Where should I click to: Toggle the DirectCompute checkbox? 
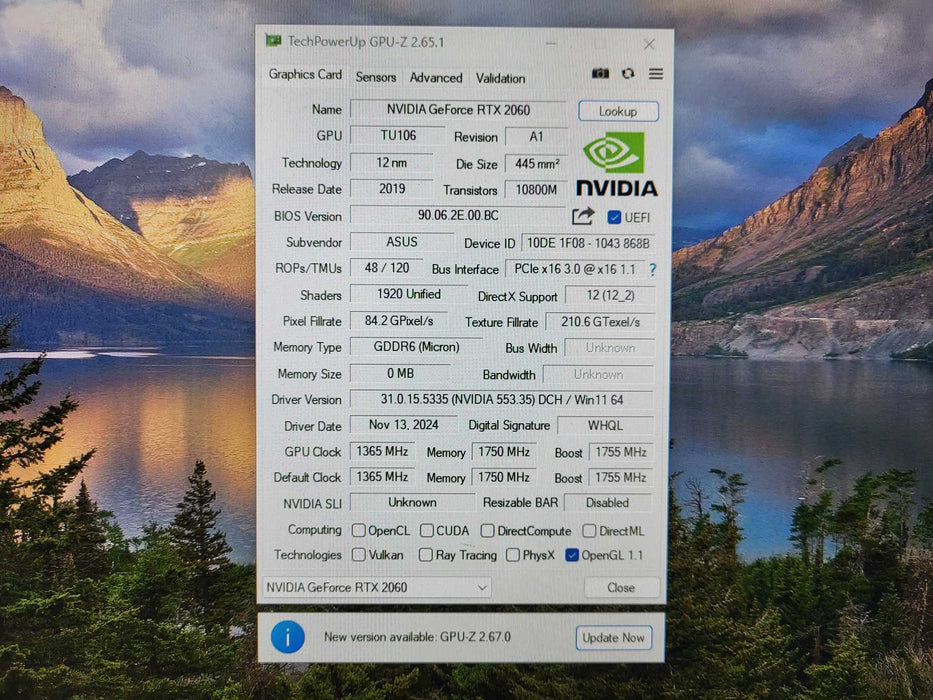click(488, 530)
